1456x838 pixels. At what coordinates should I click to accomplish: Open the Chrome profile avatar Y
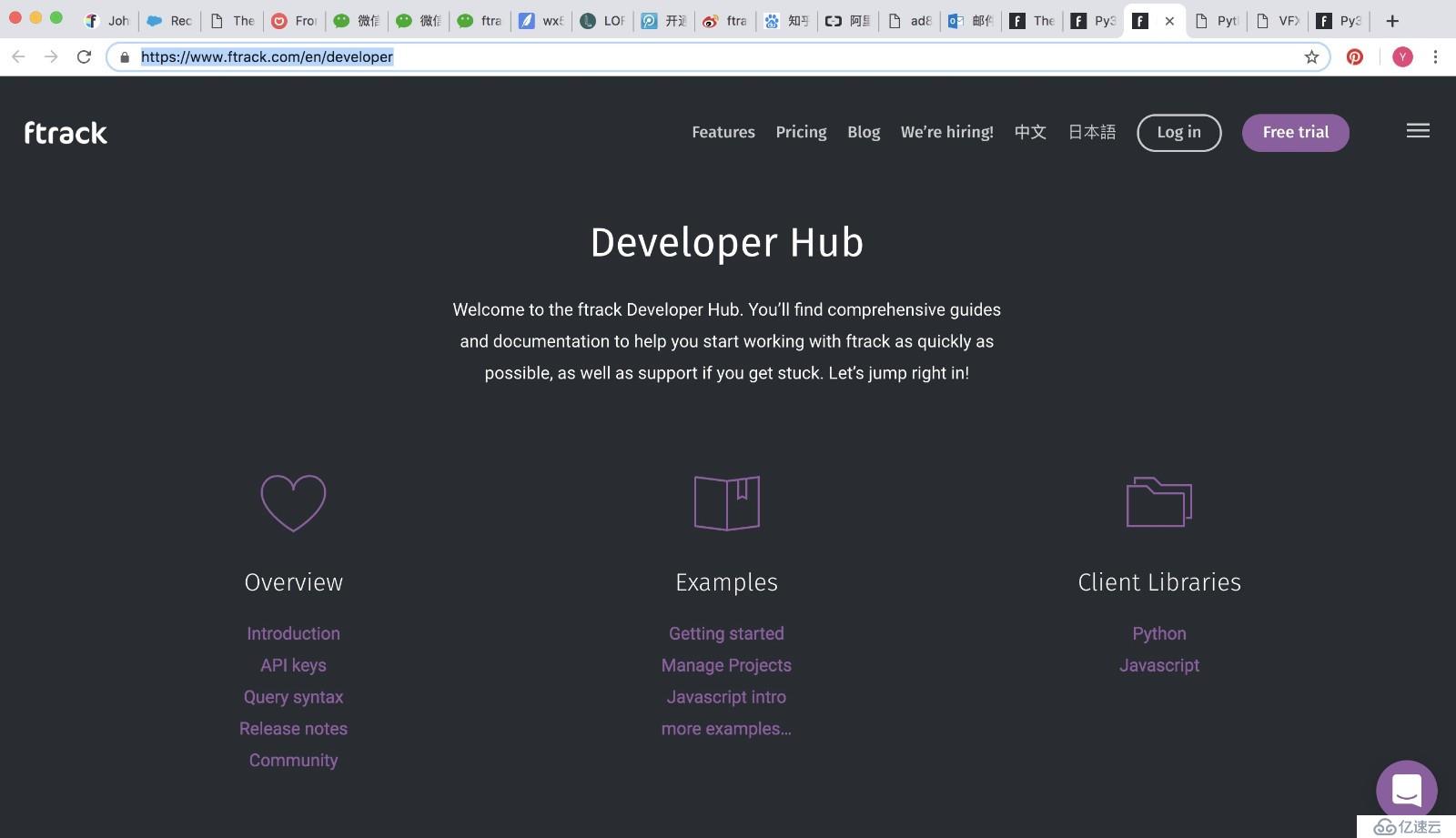click(1402, 56)
